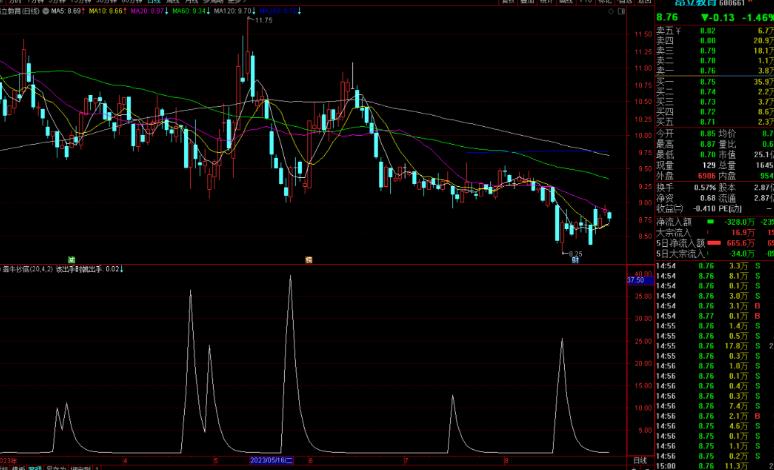
Task: Click the 收益 -0.410 value
Action: (705, 208)
